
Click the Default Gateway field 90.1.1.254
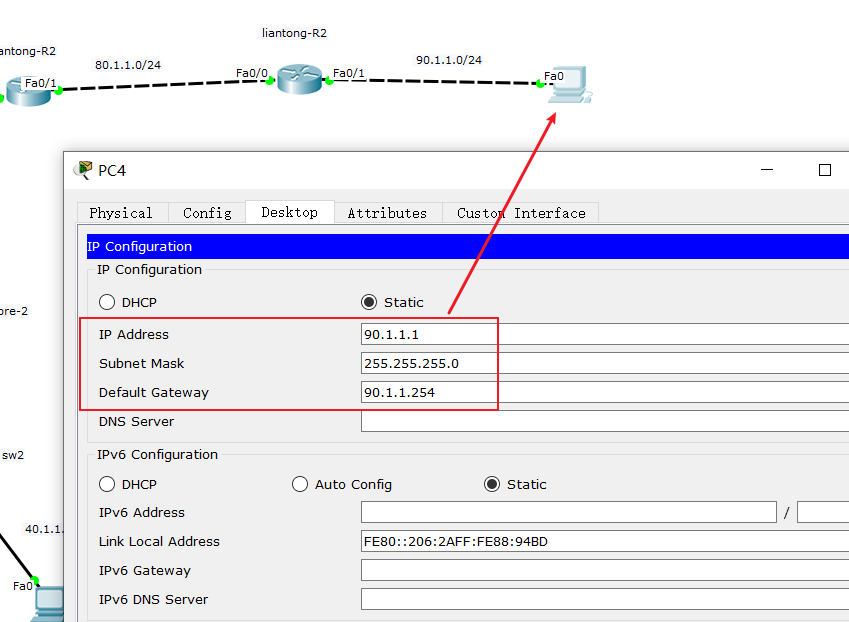coord(605,392)
